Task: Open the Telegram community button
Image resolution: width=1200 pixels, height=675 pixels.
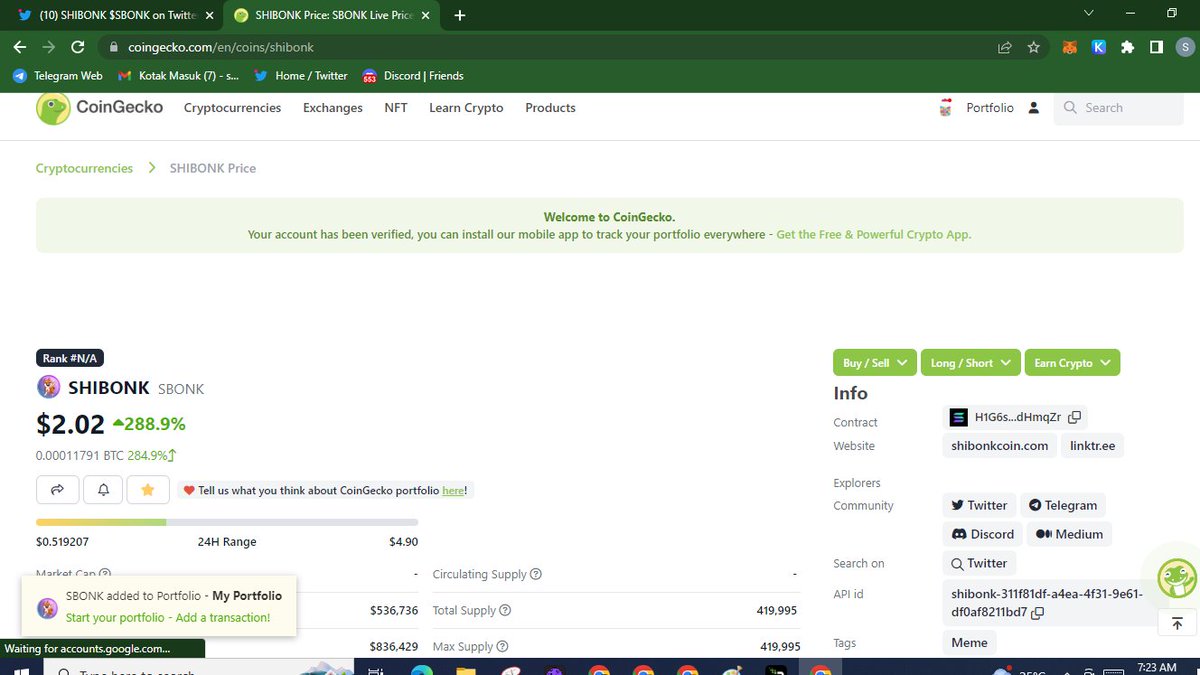Action: pyautogui.click(x=1063, y=505)
